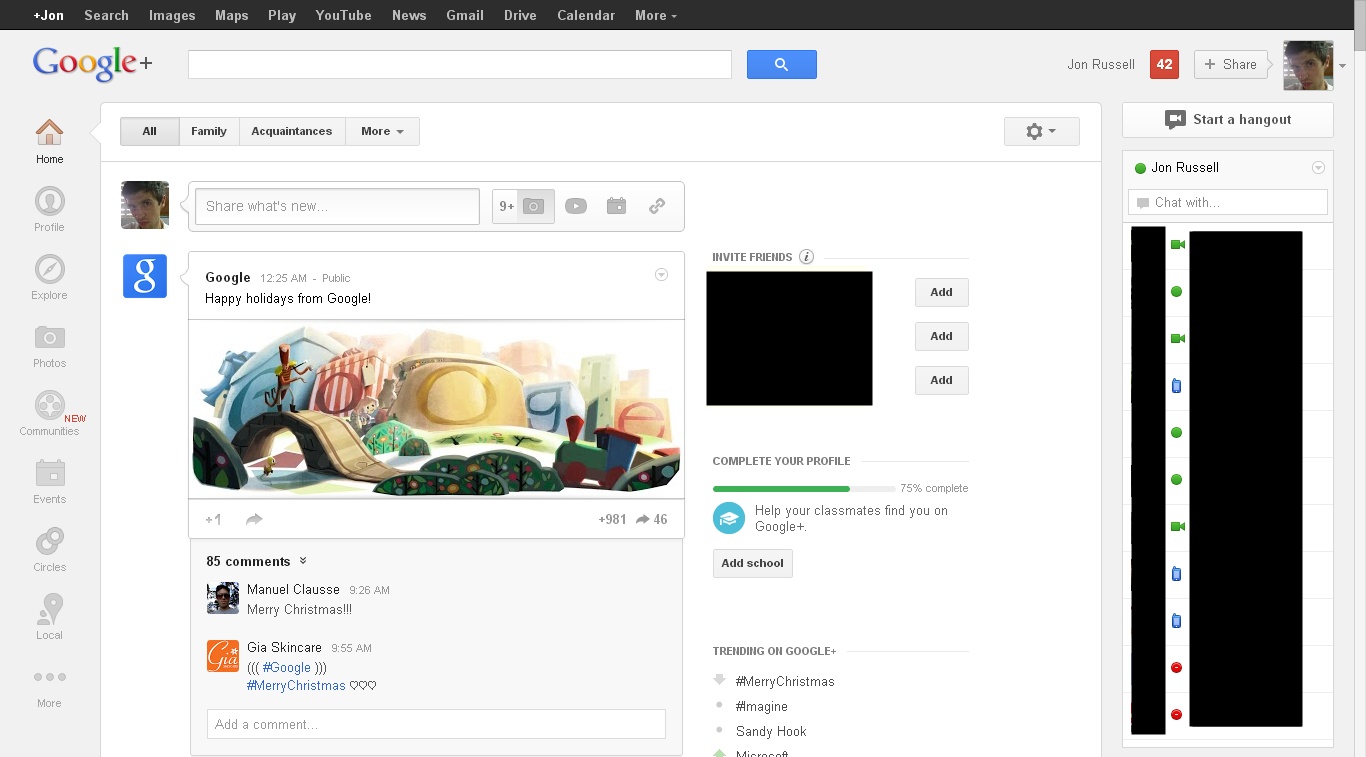
Task: Open Drive in the top bar
Action: 520,15
